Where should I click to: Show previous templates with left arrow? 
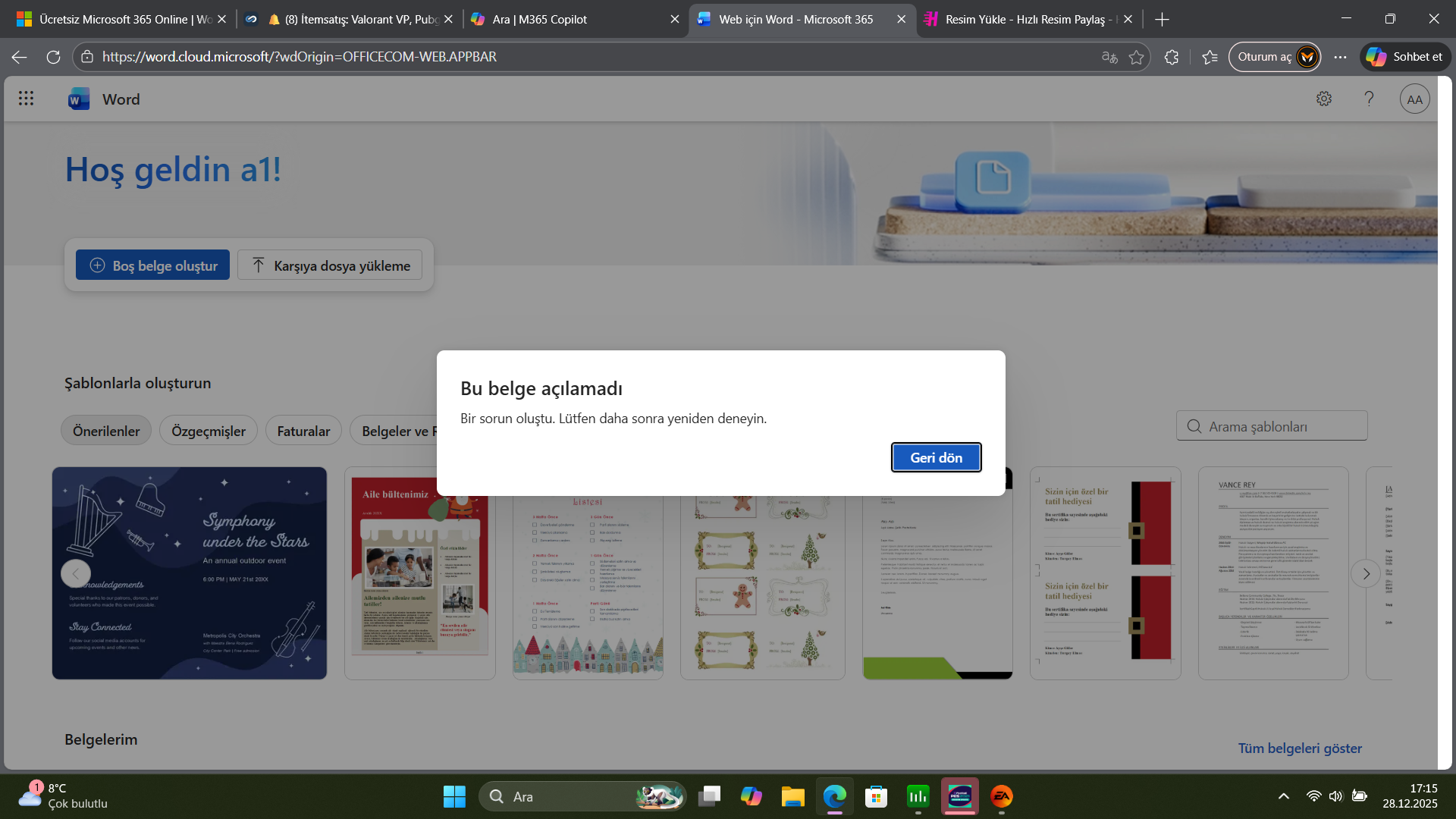pos(76,574)
